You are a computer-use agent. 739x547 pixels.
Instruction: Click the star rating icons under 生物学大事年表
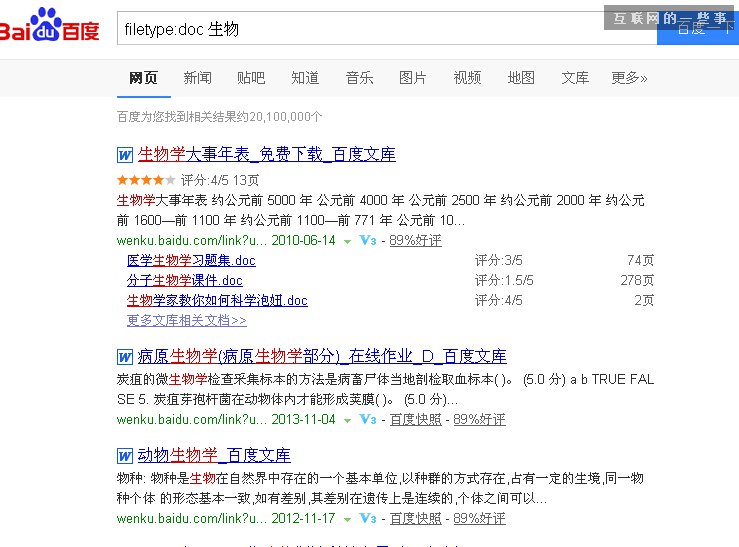coord(146,180)
